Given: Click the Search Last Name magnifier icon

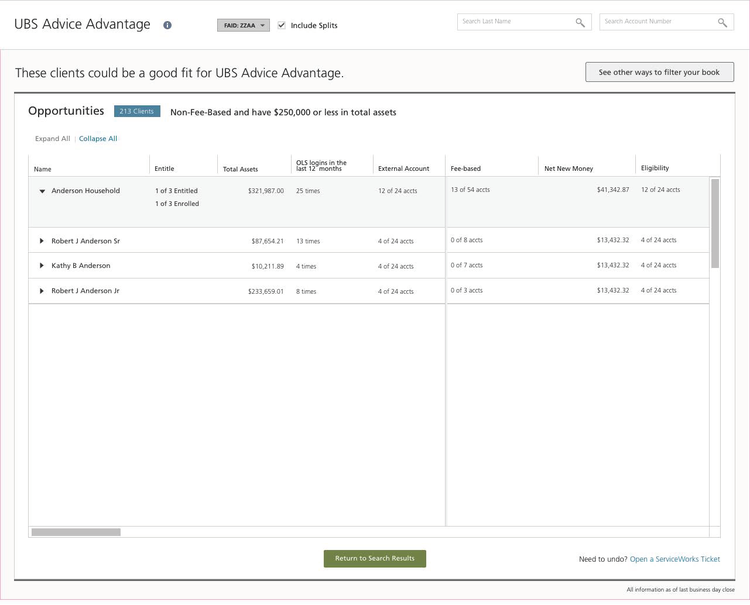Looking at the screenshot, I should (580, 22).
